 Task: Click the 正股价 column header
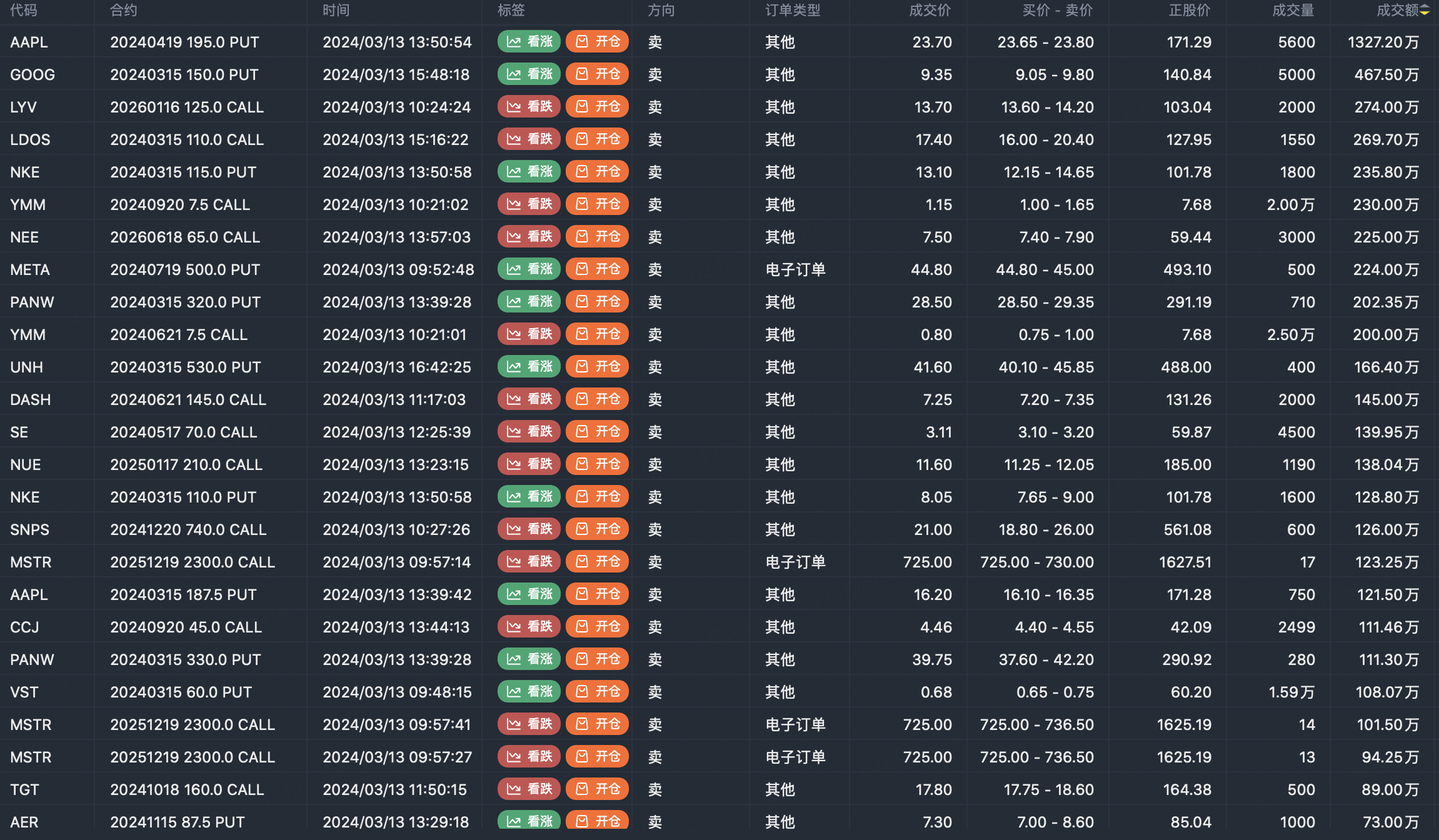point(1189,11)
